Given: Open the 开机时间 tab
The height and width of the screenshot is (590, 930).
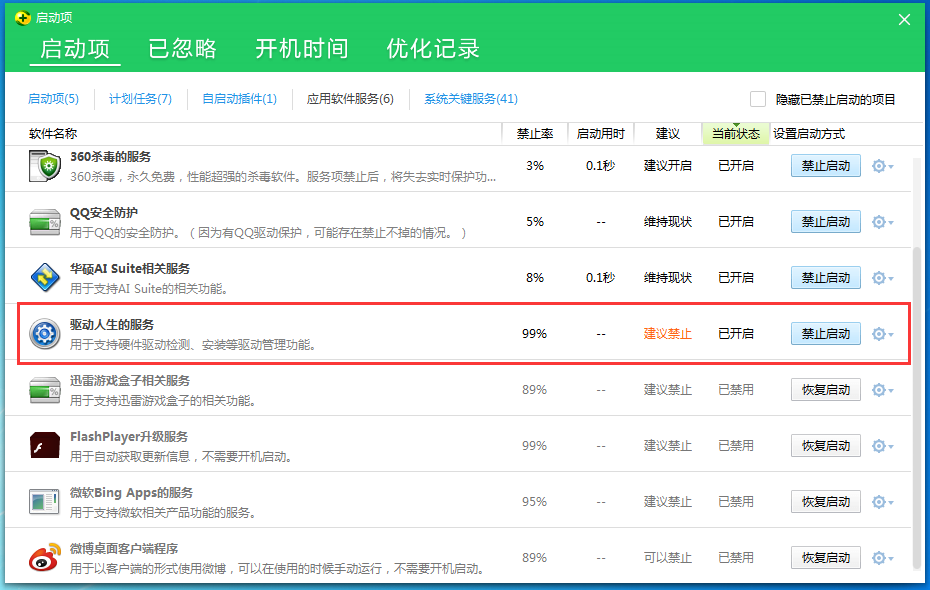Looking at the screenshot, I should pos(302,47).
